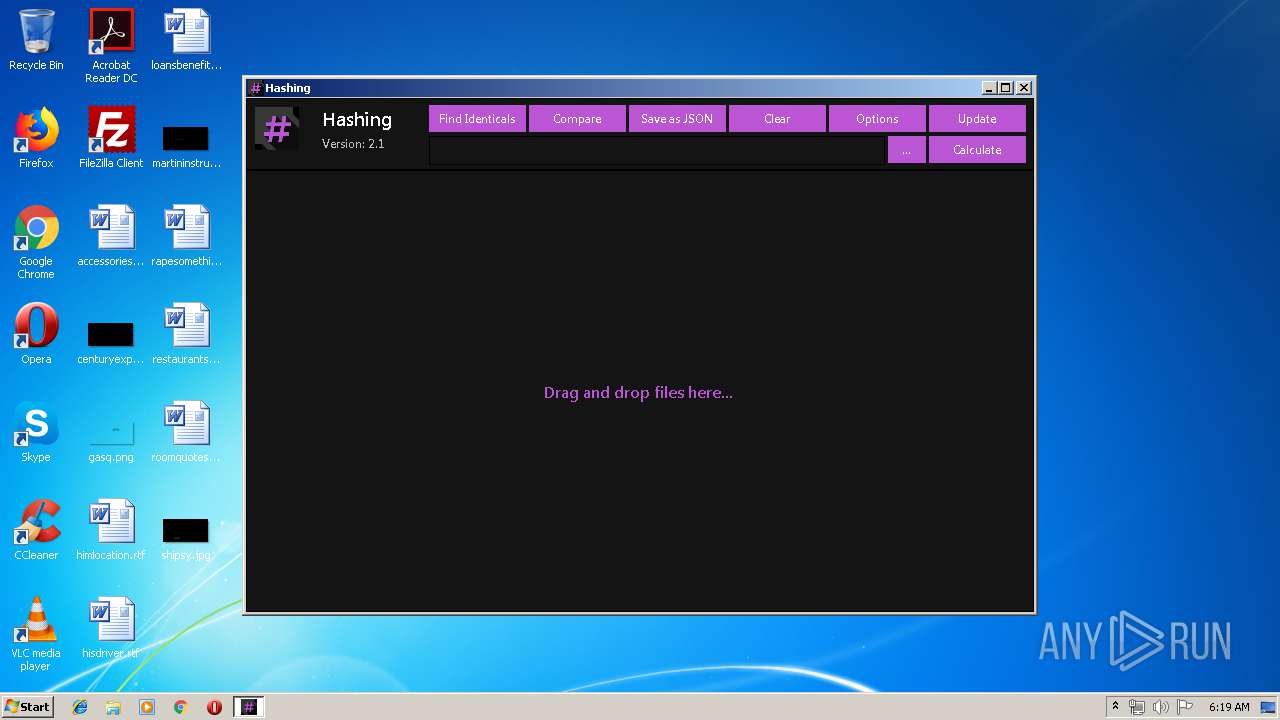1280x720 pixels.
Task: Click the Calculate button
Action: pos(977,150)
